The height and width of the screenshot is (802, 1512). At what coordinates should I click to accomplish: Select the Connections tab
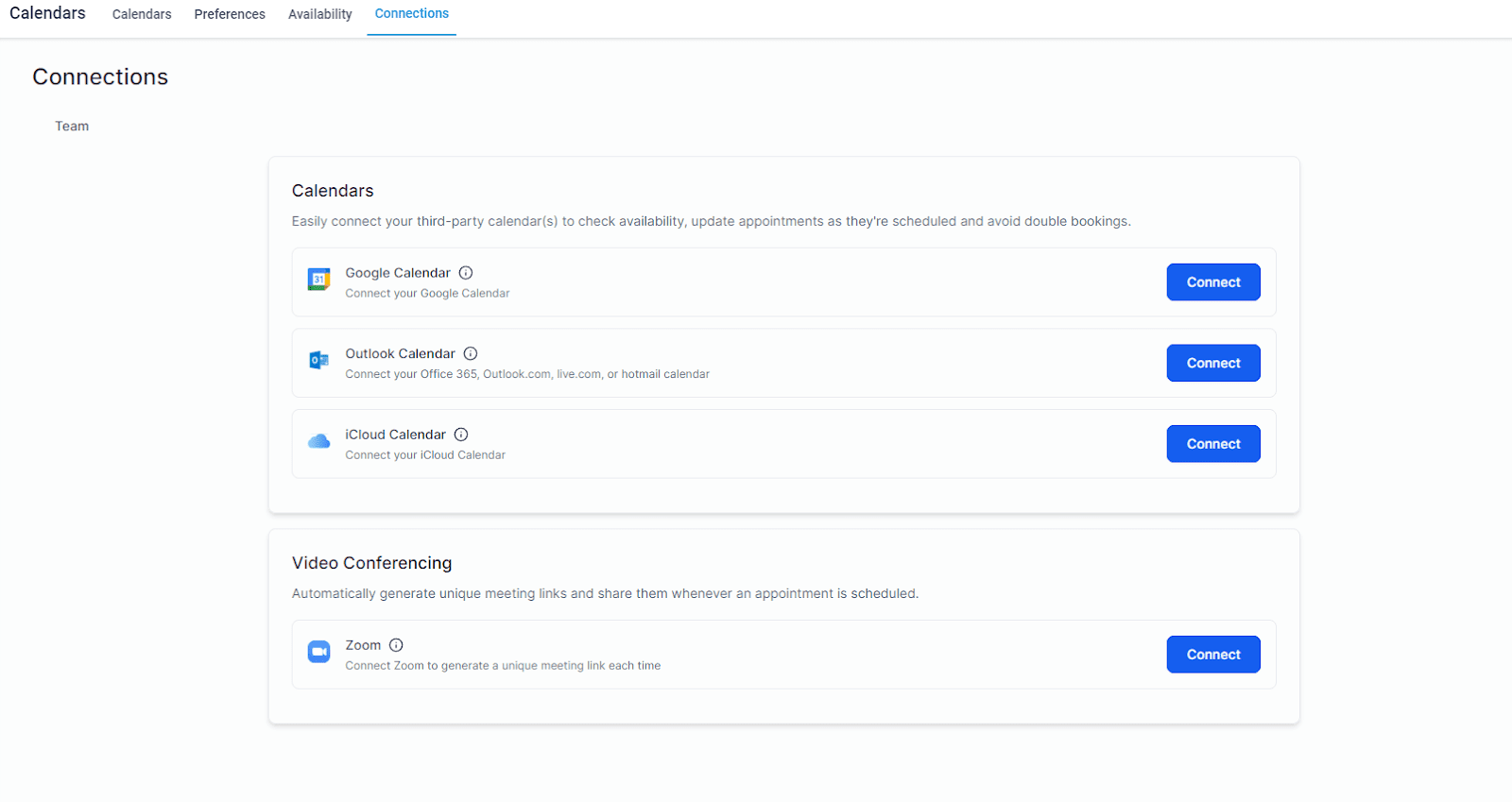pos(412,14)
